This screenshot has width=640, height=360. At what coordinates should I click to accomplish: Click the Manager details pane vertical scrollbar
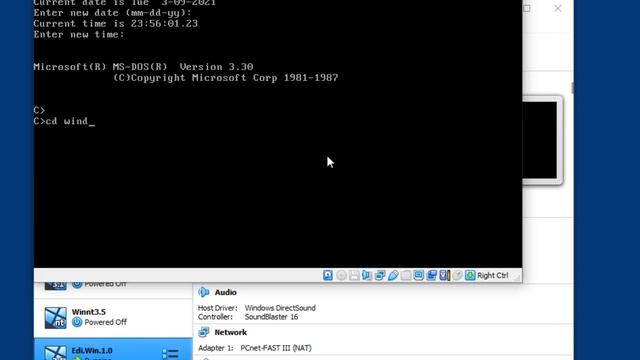coord(572,87)
